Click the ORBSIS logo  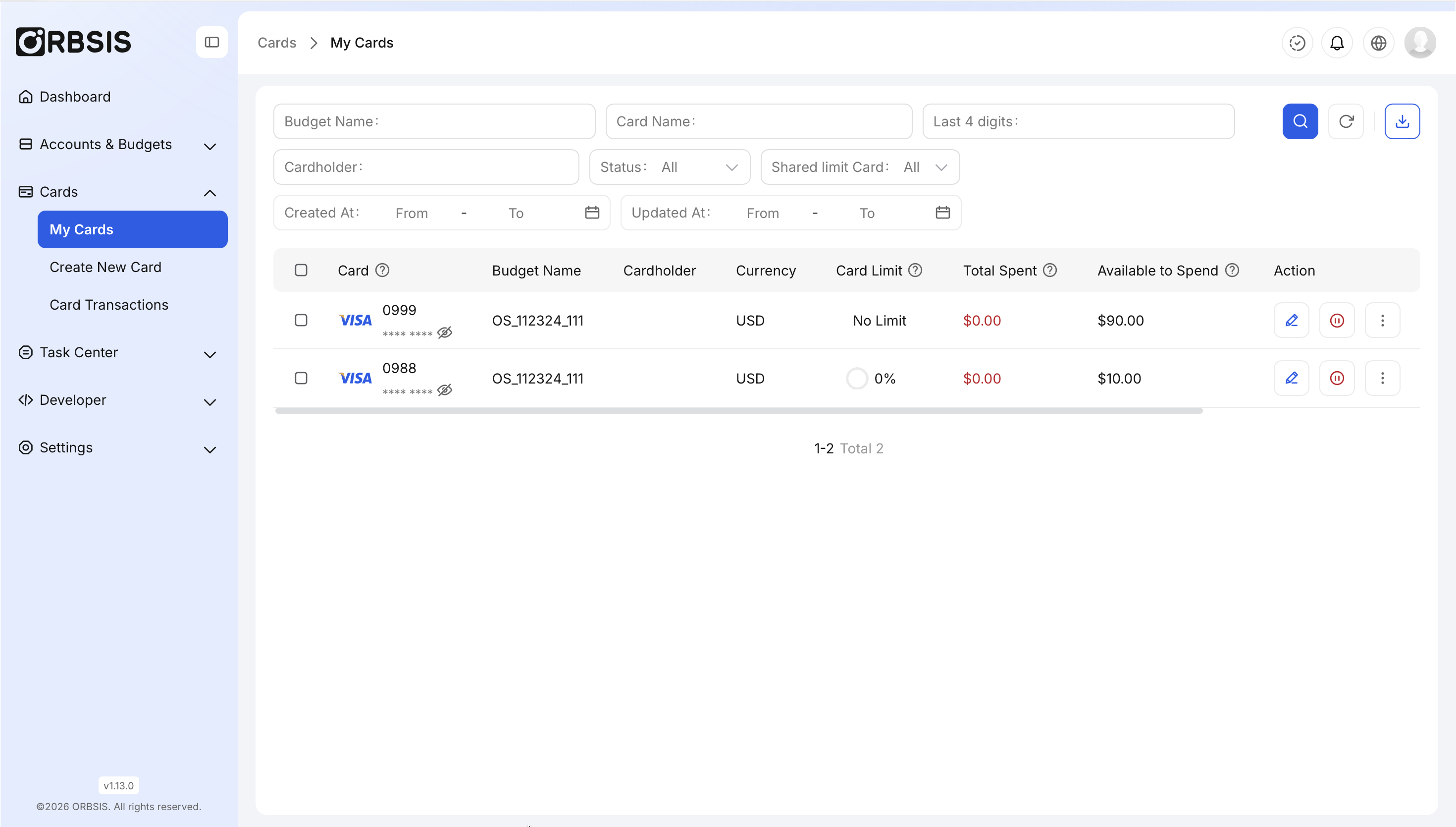(x=73, y=42)
